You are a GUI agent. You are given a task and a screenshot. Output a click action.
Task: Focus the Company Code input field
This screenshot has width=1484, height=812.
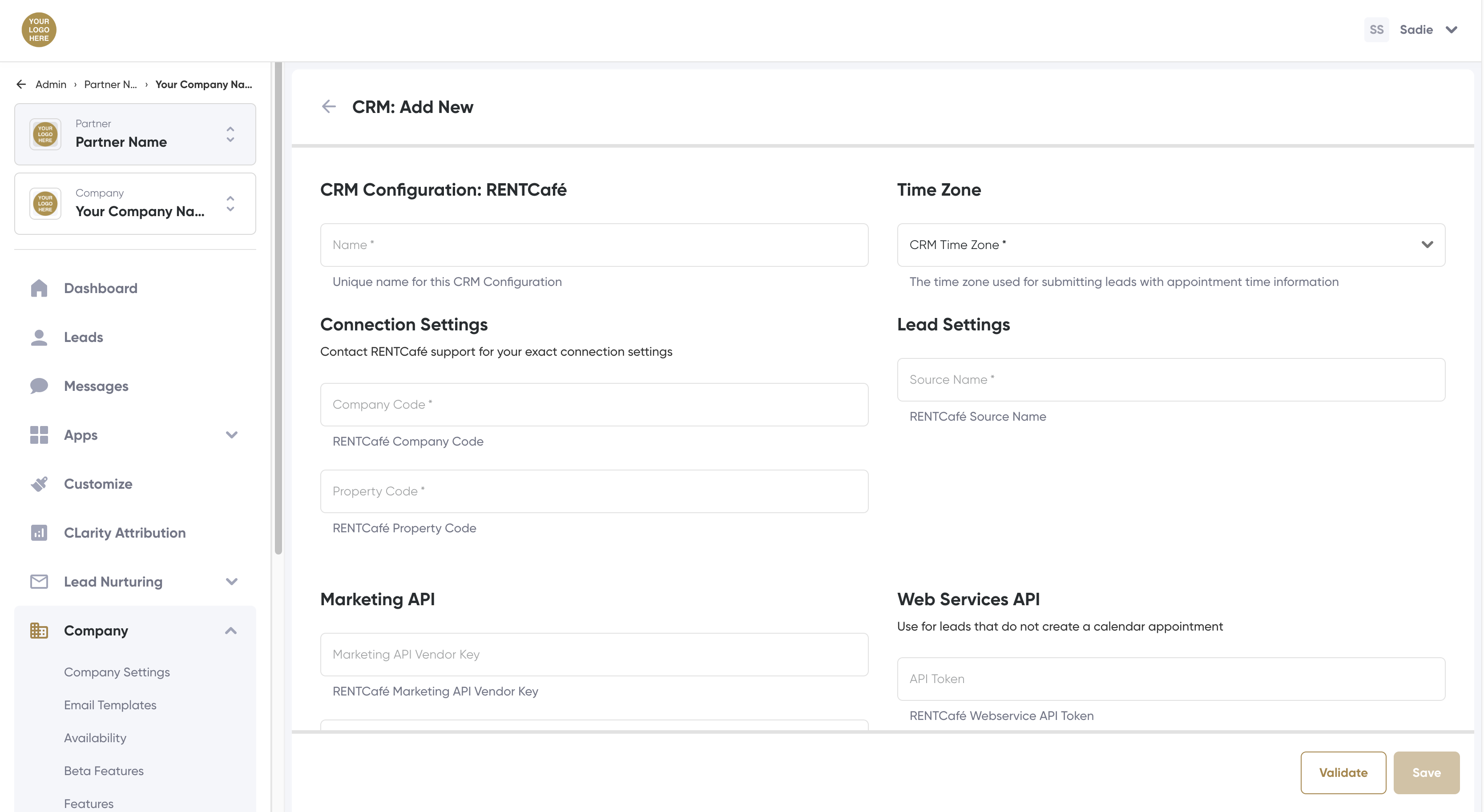click(x=594, y=404)
